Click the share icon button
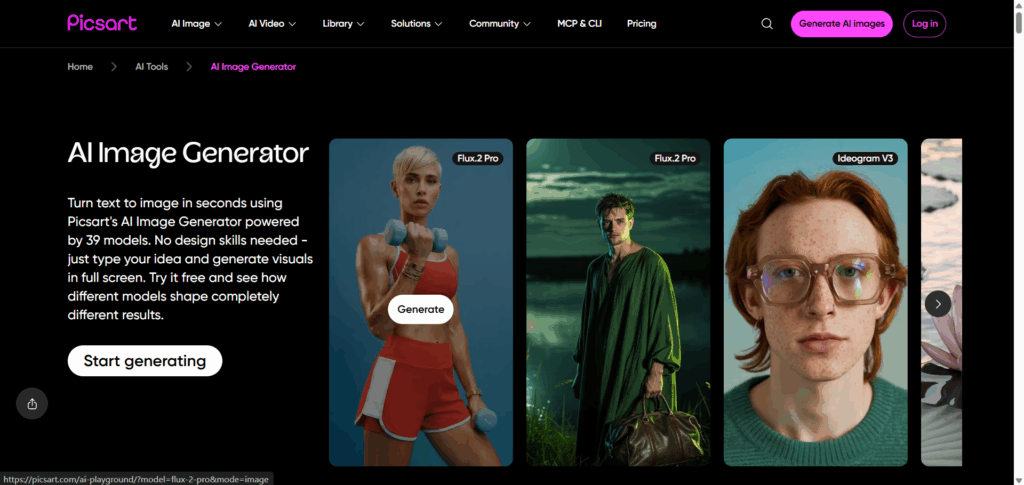 (32, 403)
